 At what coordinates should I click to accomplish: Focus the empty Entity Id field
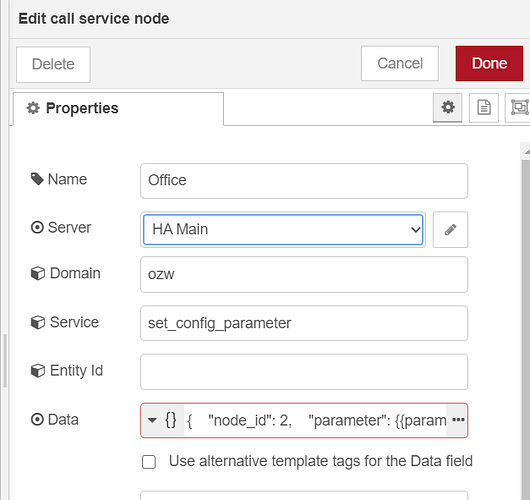pyautogui.click(x=304, y=372)
